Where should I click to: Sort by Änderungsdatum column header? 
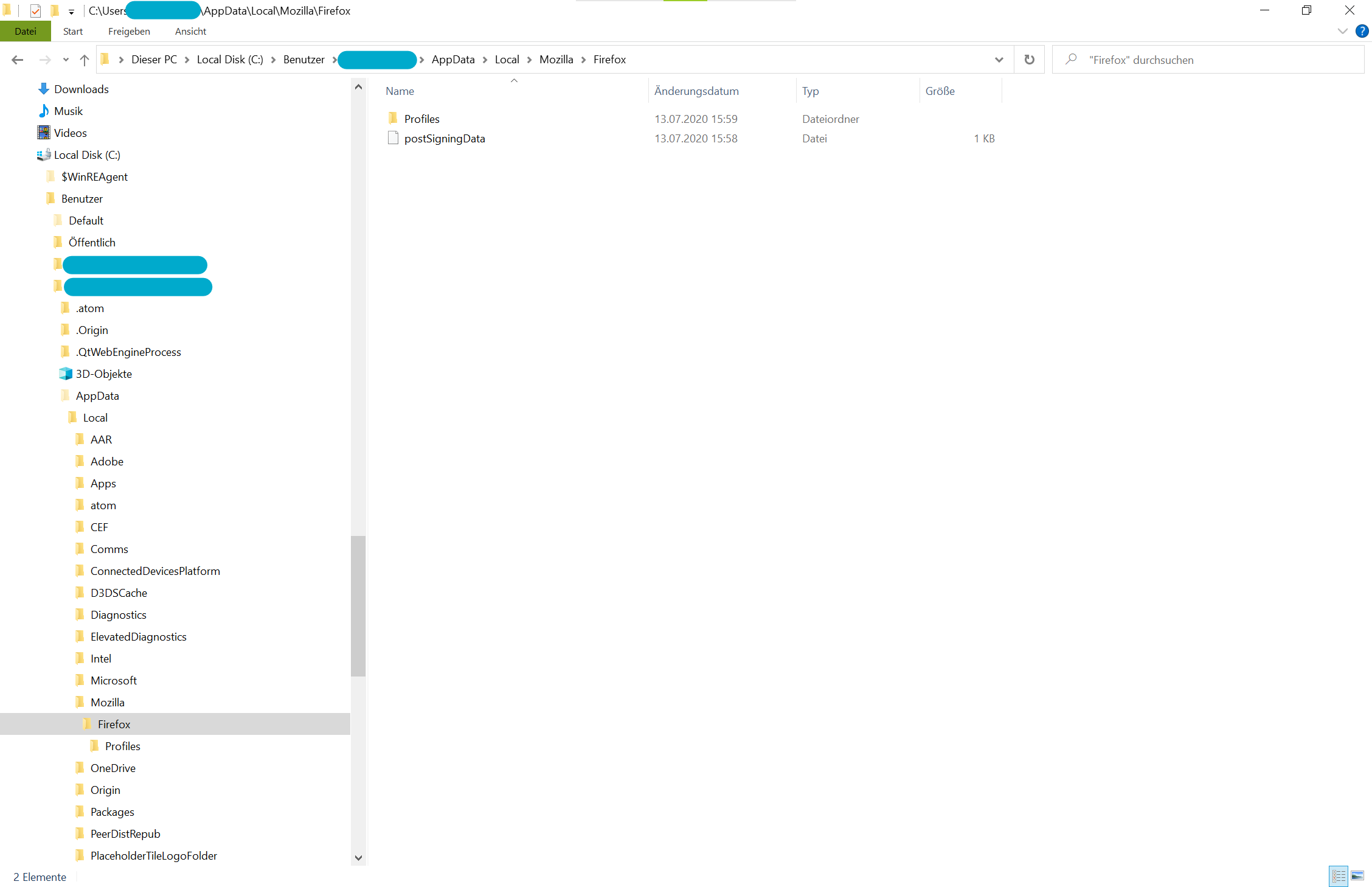(x=696, y=91)
